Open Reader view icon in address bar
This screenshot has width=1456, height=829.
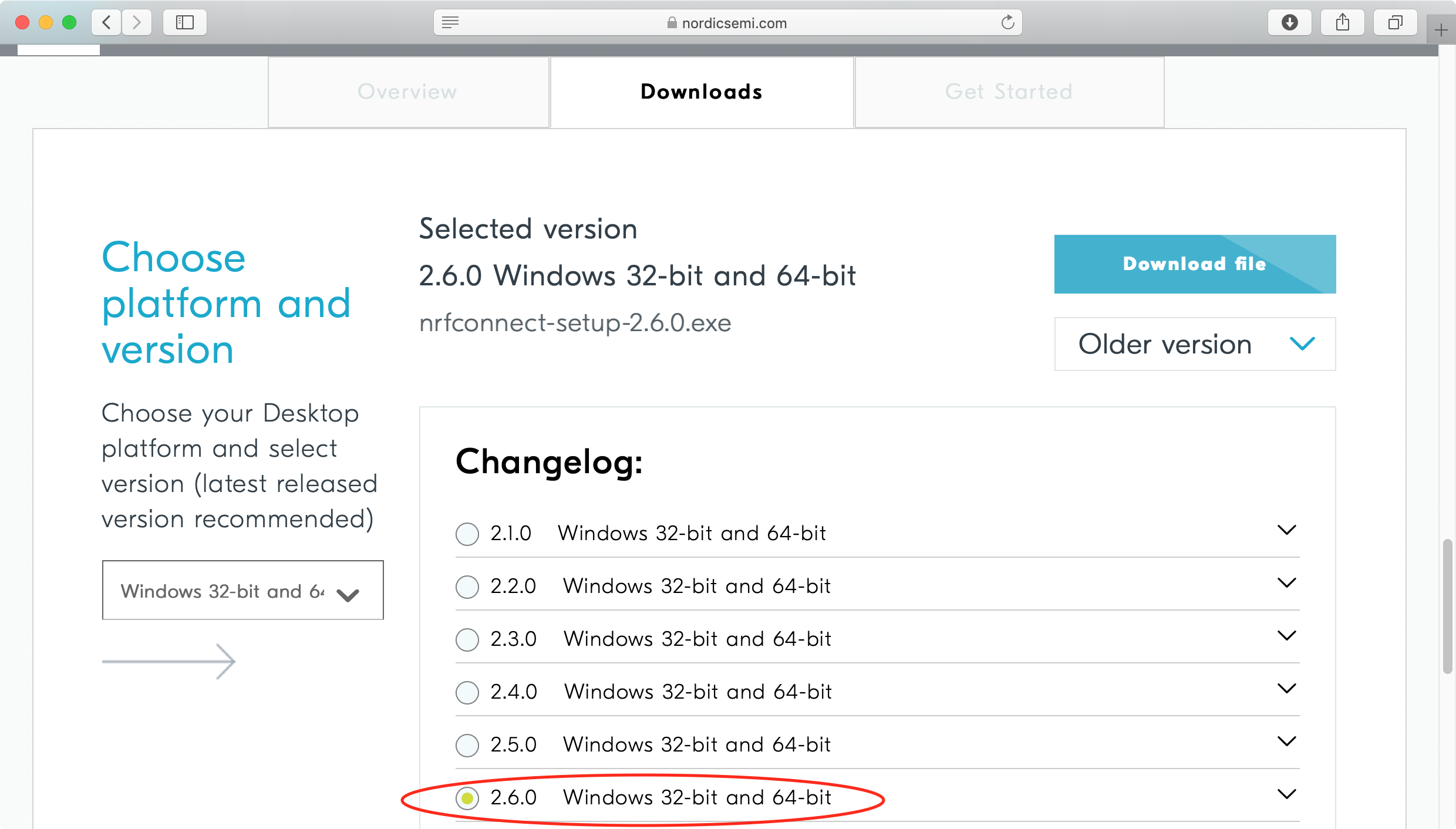450,22
